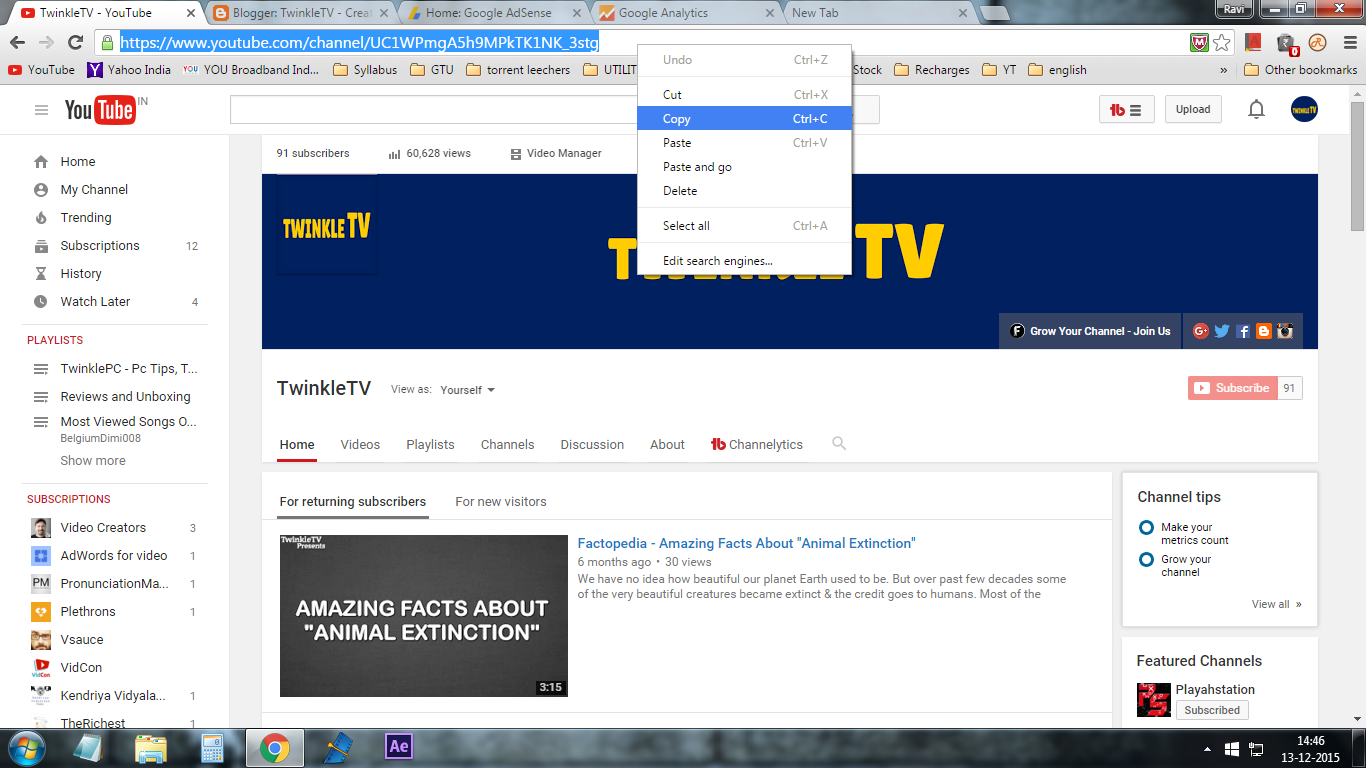Open the Factopedia Animal Extinction video title
The image size is (1366, 768).
747,544
